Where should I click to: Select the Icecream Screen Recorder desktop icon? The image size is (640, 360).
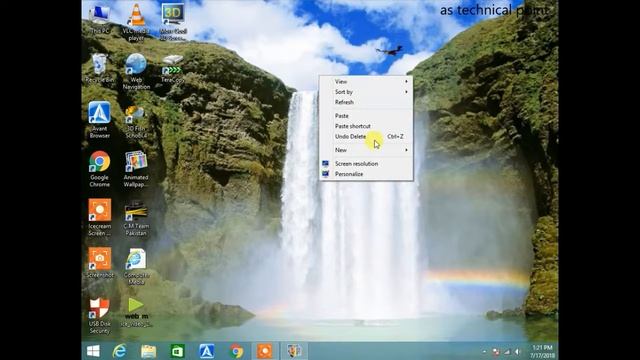coord(100,217)
